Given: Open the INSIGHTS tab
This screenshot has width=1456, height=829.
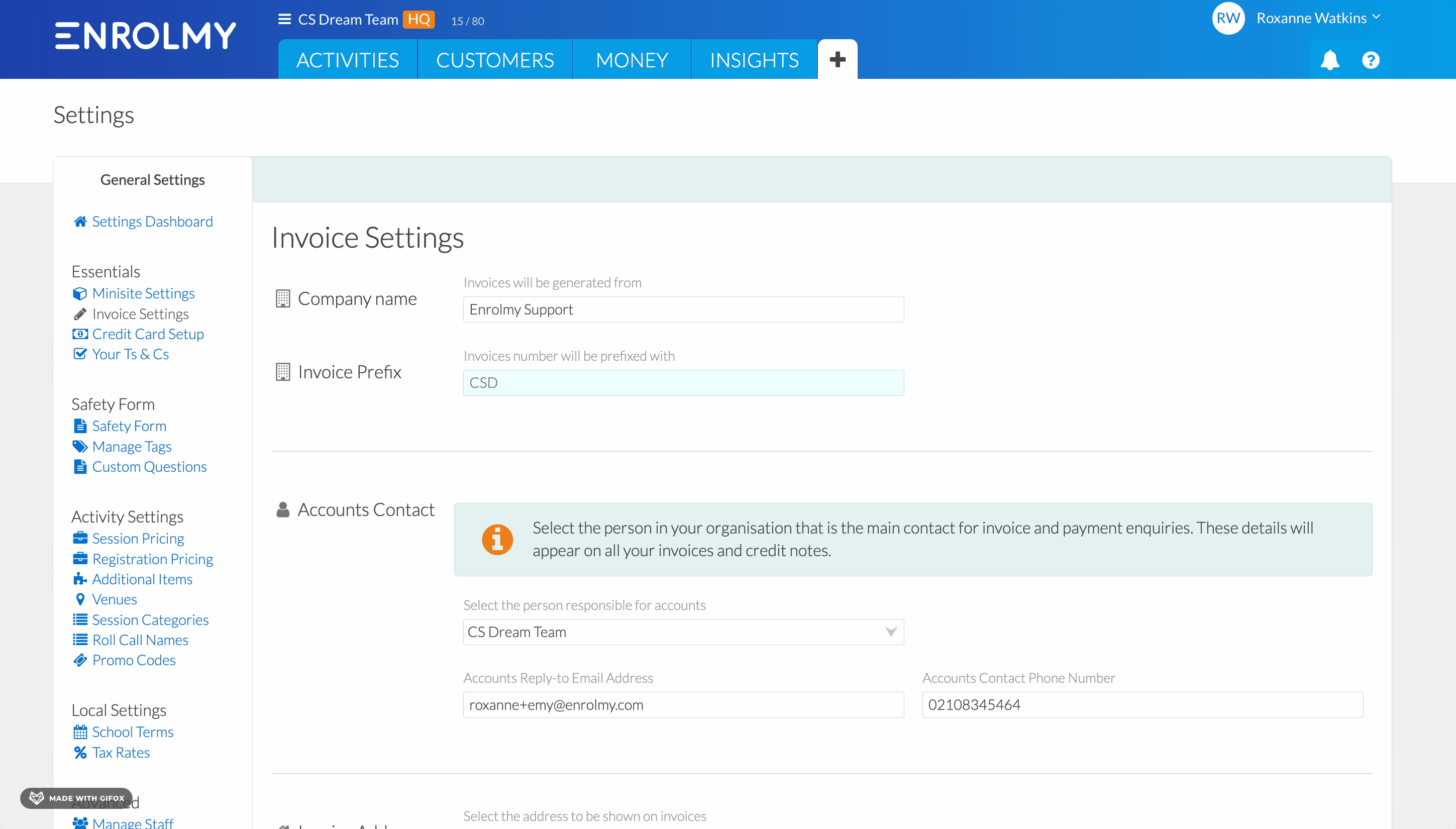Looking at the screenshot, I should (754, 60).
